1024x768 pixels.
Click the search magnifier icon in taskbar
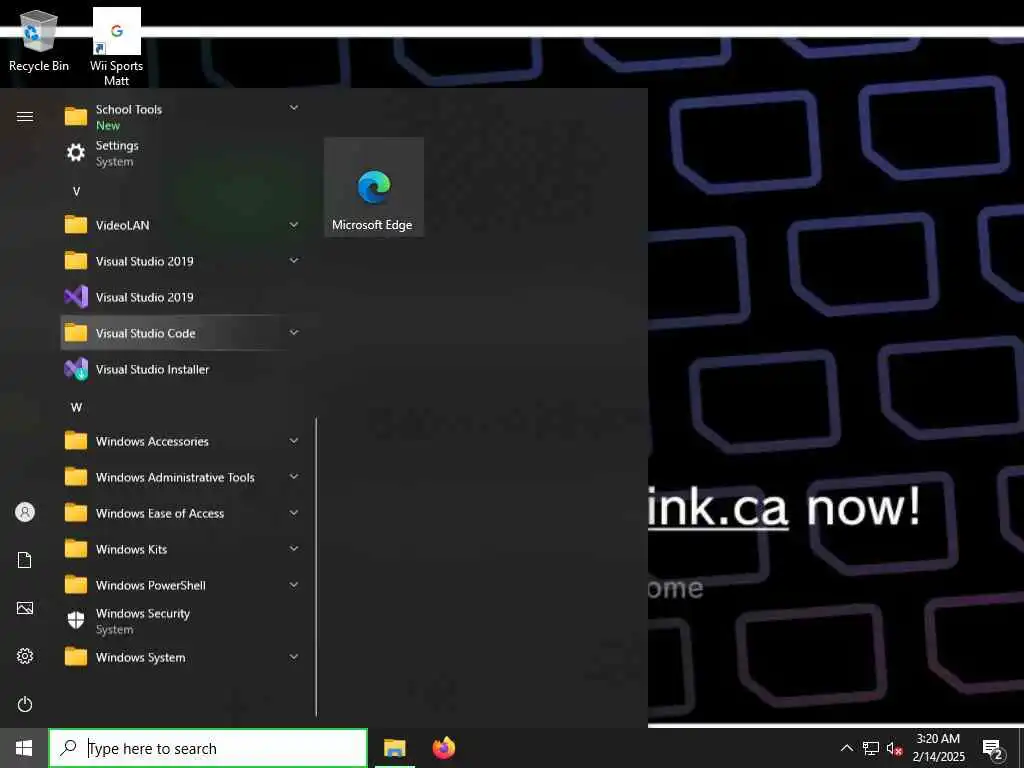click(68, 748)
